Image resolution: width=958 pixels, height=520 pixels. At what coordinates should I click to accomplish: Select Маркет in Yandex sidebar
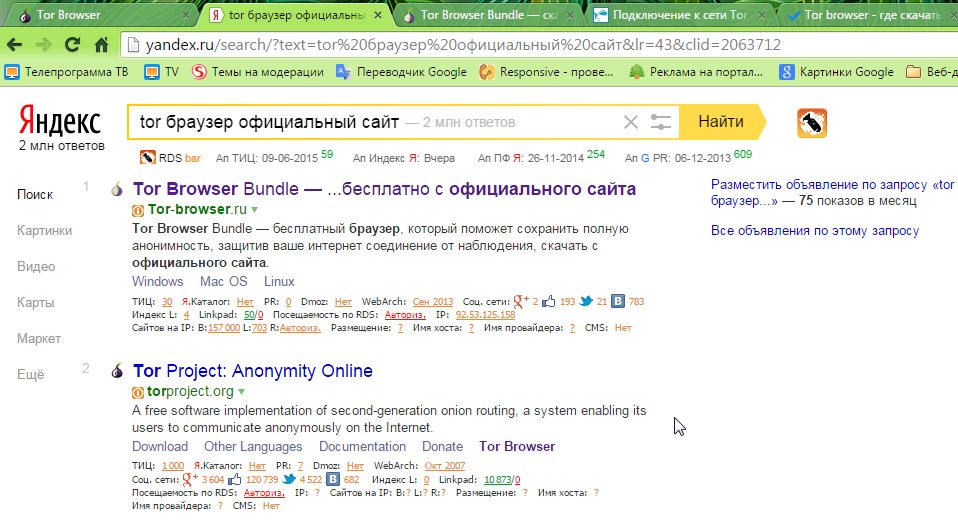(39, 339)
